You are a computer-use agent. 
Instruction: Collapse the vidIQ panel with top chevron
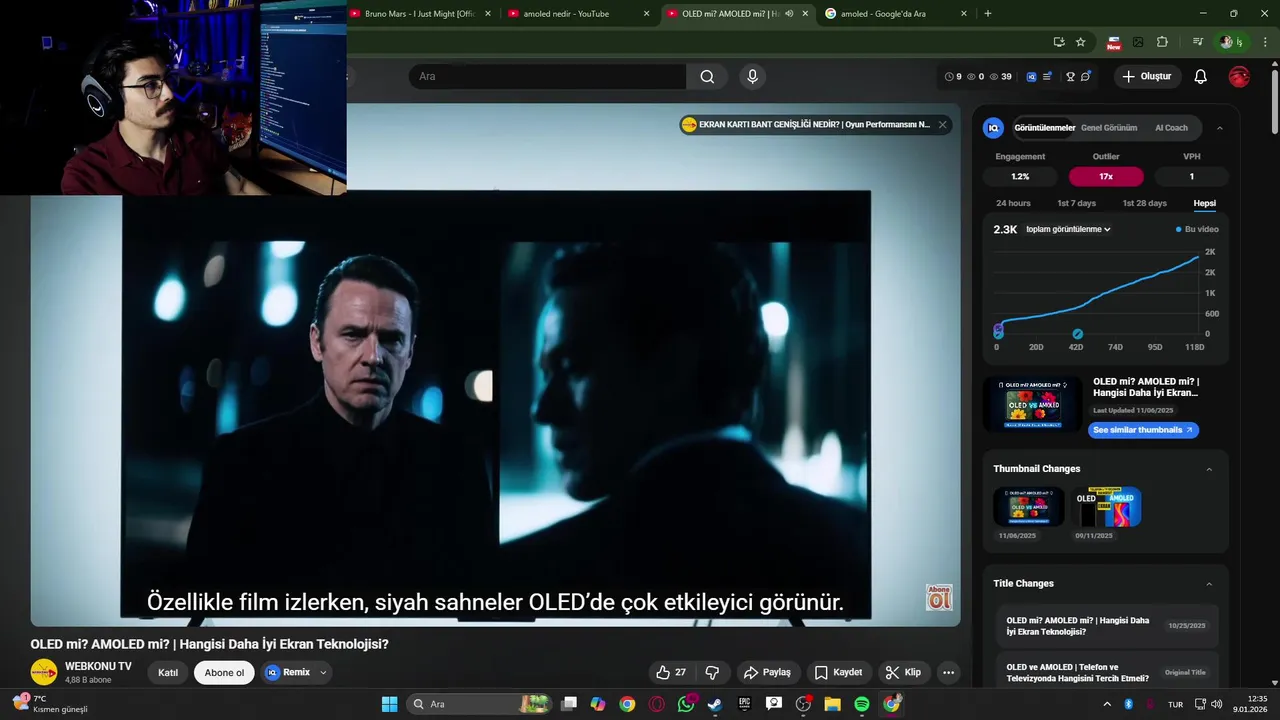coord(1219,128)
